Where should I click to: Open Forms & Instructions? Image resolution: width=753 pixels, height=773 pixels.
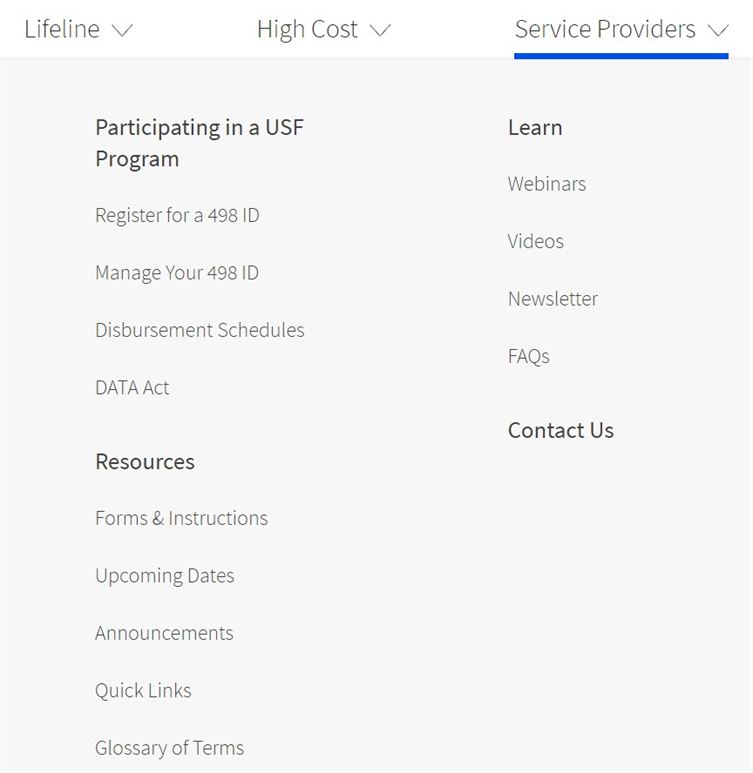[x=181, y=518]
